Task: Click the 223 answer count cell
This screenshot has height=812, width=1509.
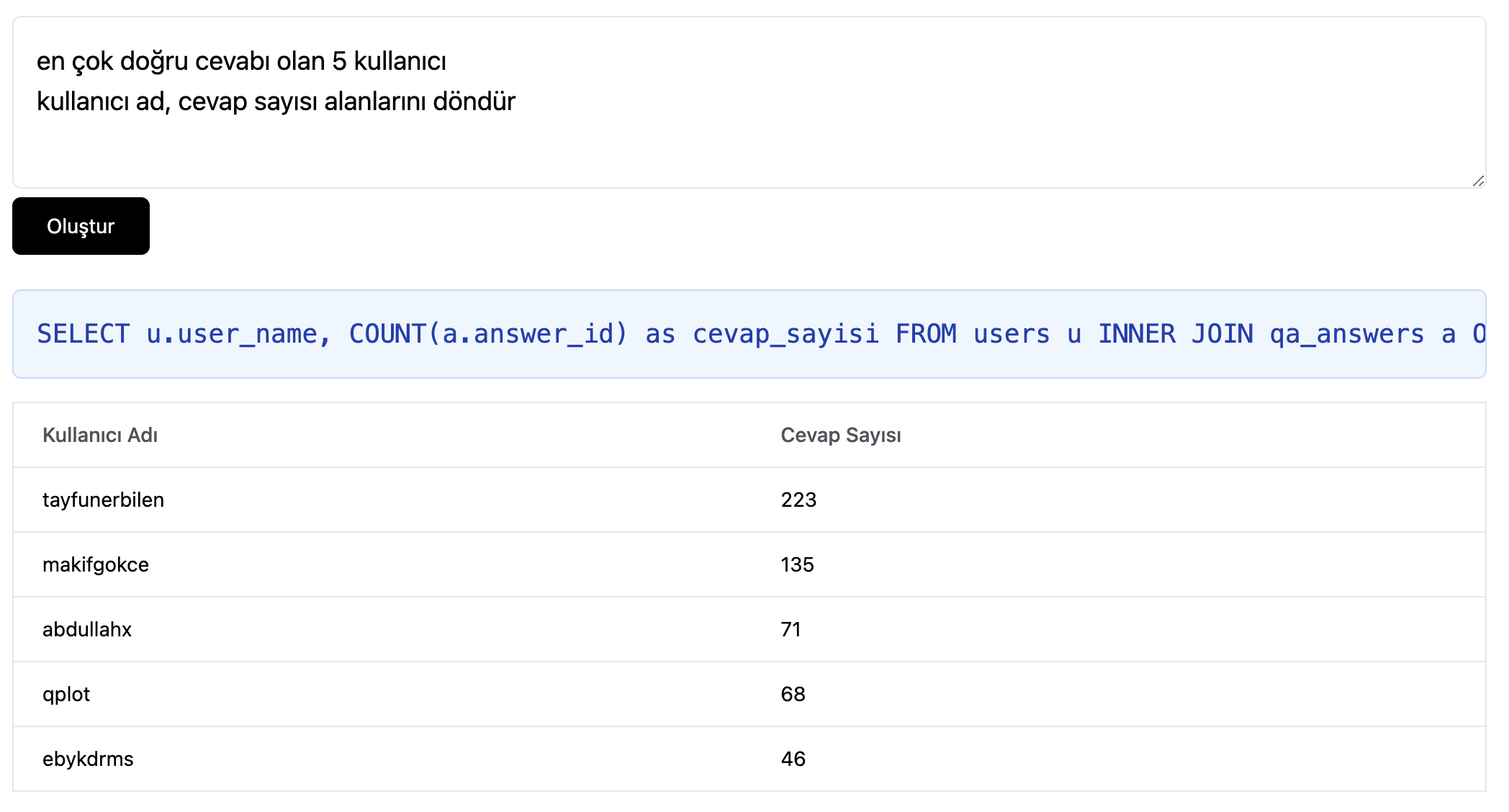Action: pos(798,500)
